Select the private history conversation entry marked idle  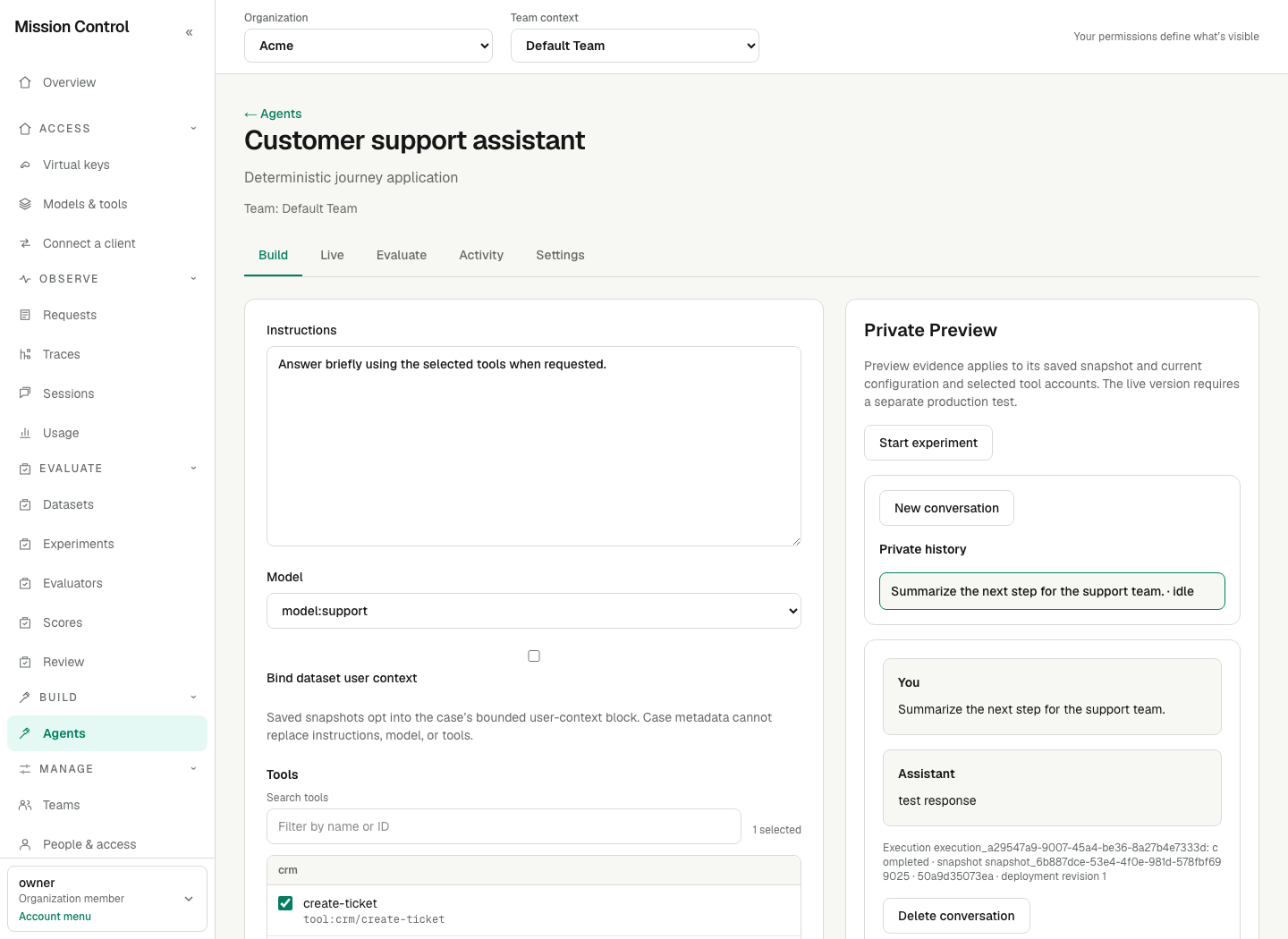click(1052, 591)
